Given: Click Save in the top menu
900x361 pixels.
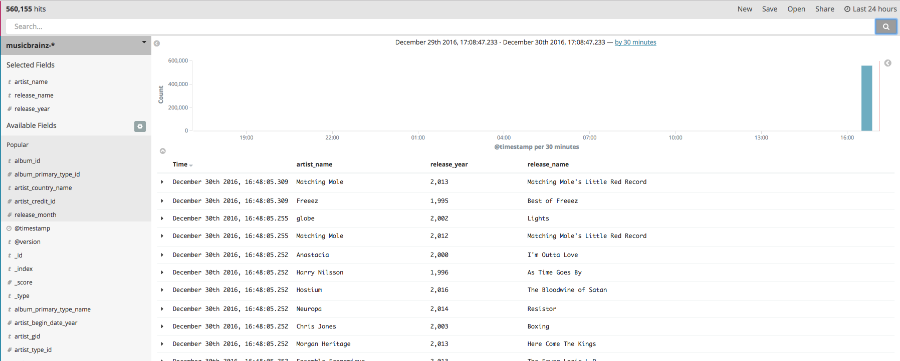Looking at the screenshot, I should (770, 9).
